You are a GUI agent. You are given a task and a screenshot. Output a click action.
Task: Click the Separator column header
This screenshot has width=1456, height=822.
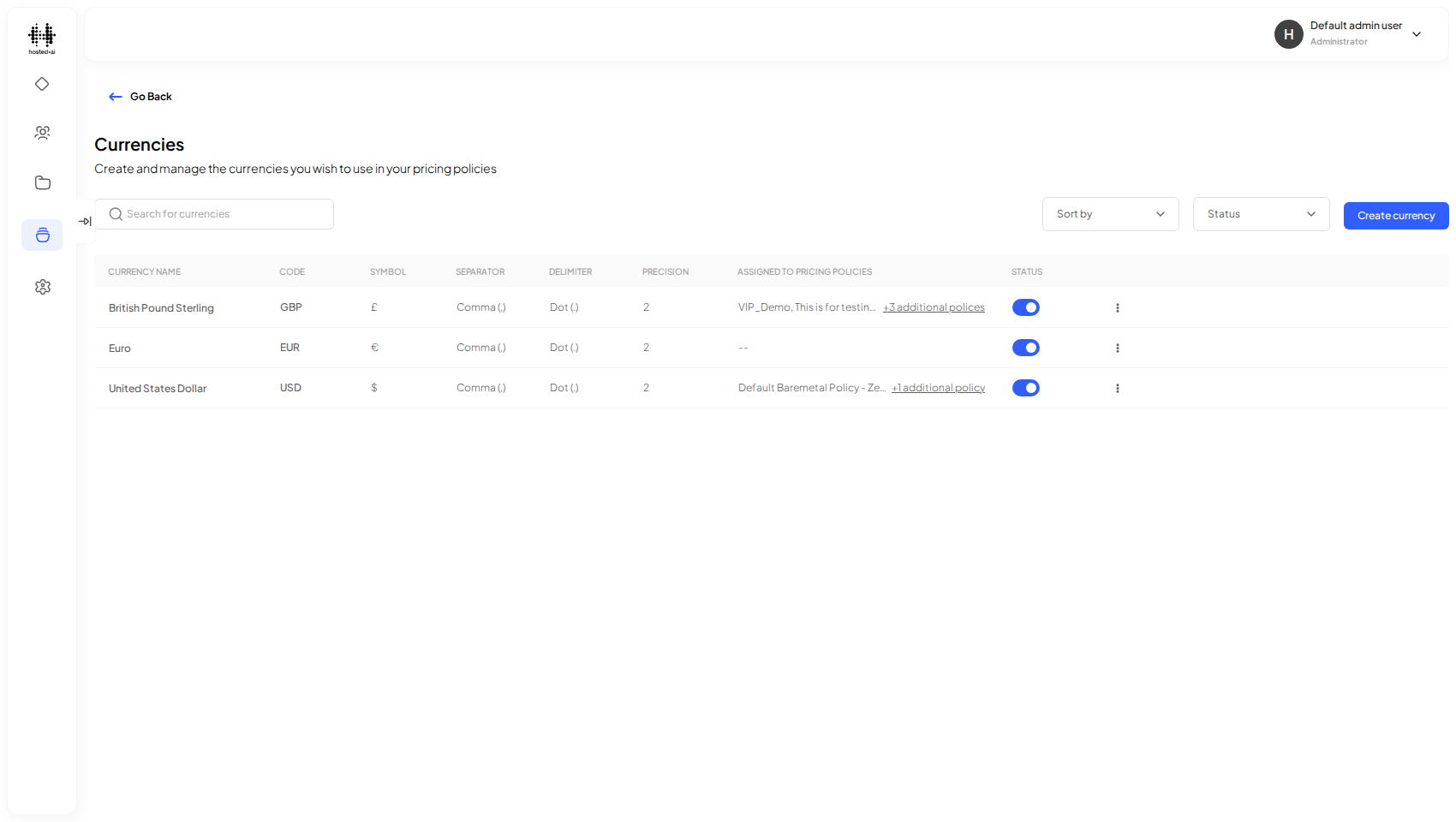[x=480, y=271]
